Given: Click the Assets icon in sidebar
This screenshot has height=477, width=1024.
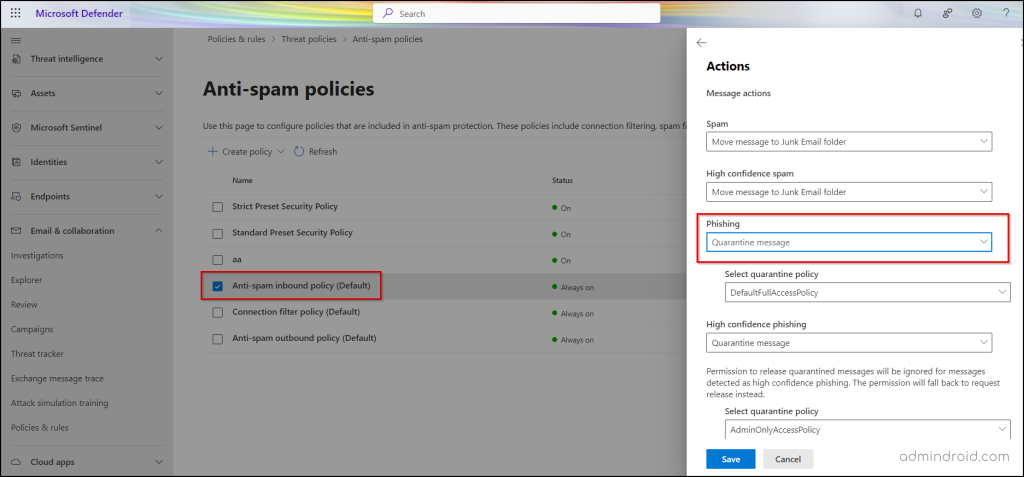Looking at the screenshot, I should click(x=16, y=93).
